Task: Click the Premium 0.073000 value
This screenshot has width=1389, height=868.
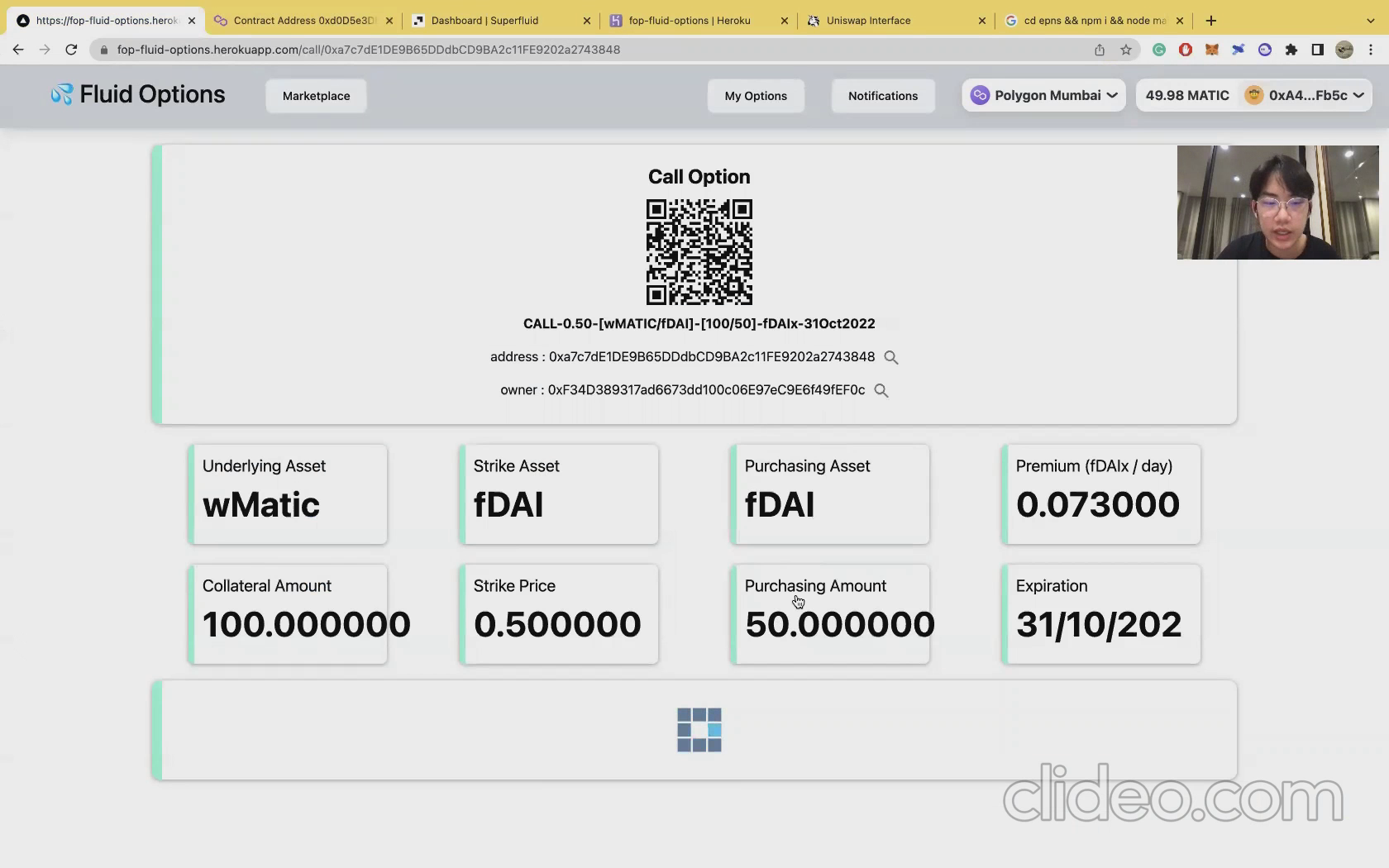Action: pyautogui.click(x=1098, y=505)
